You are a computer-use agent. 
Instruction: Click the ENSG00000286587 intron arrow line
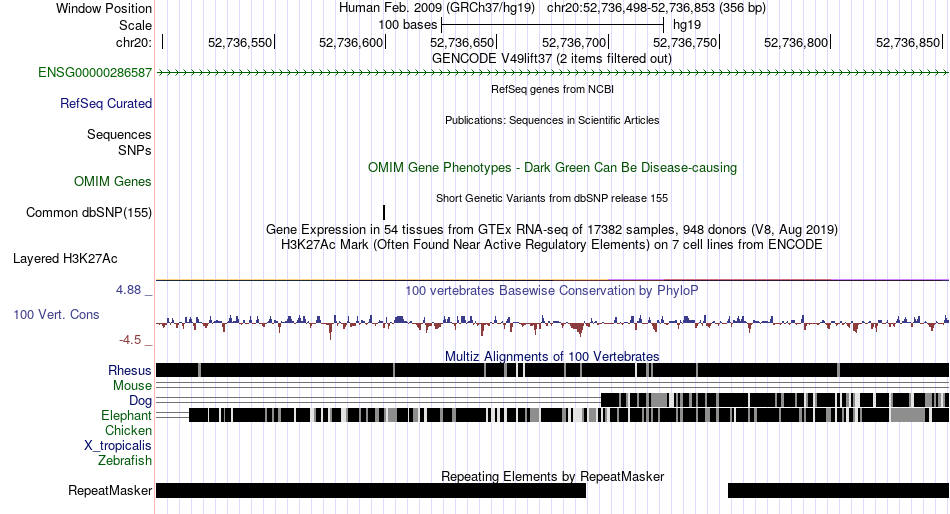553,73
